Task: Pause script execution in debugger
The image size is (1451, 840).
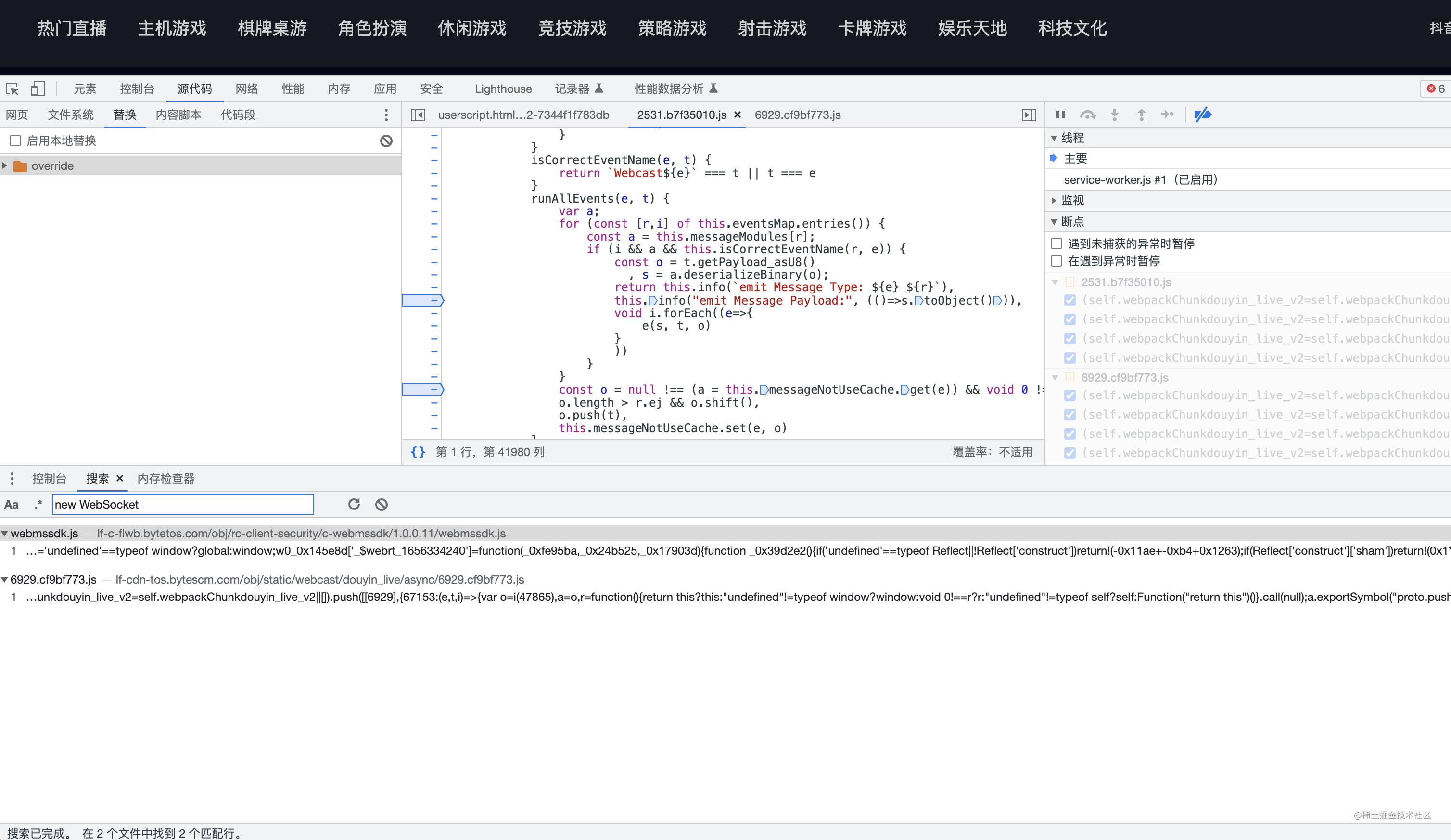Action: pos(1061,115)
